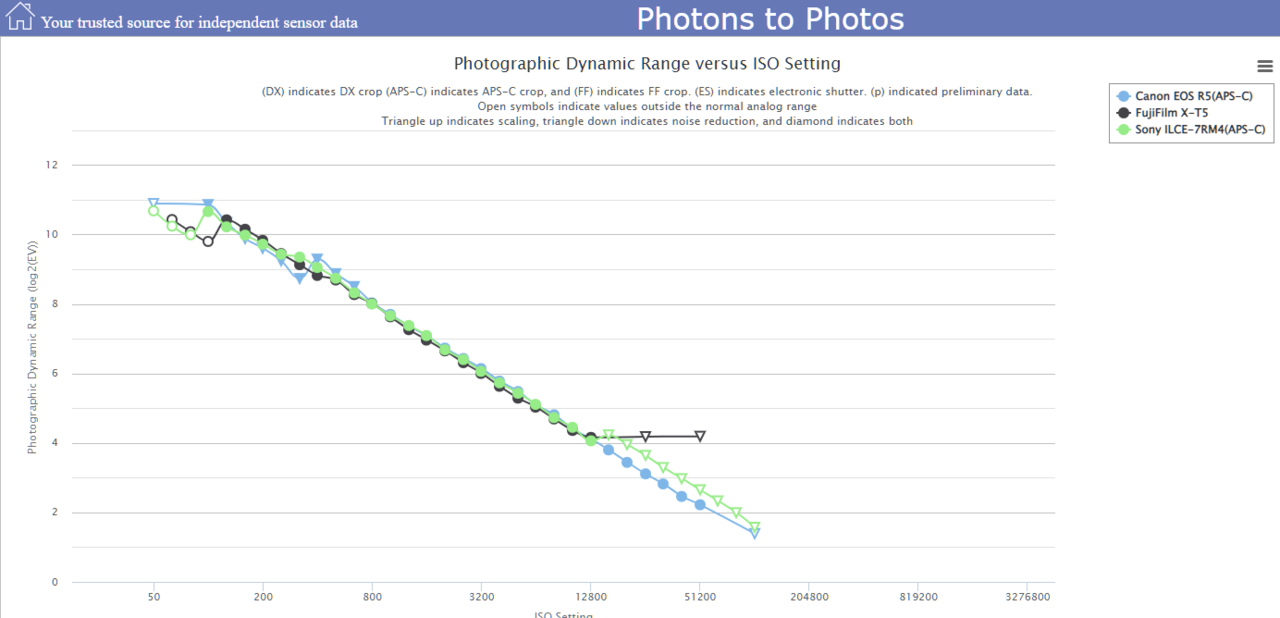Screen dimensions: 1280x618
Task: Click the open FujiFilm circle near 9.8 EV
Action: click(208, 241)
